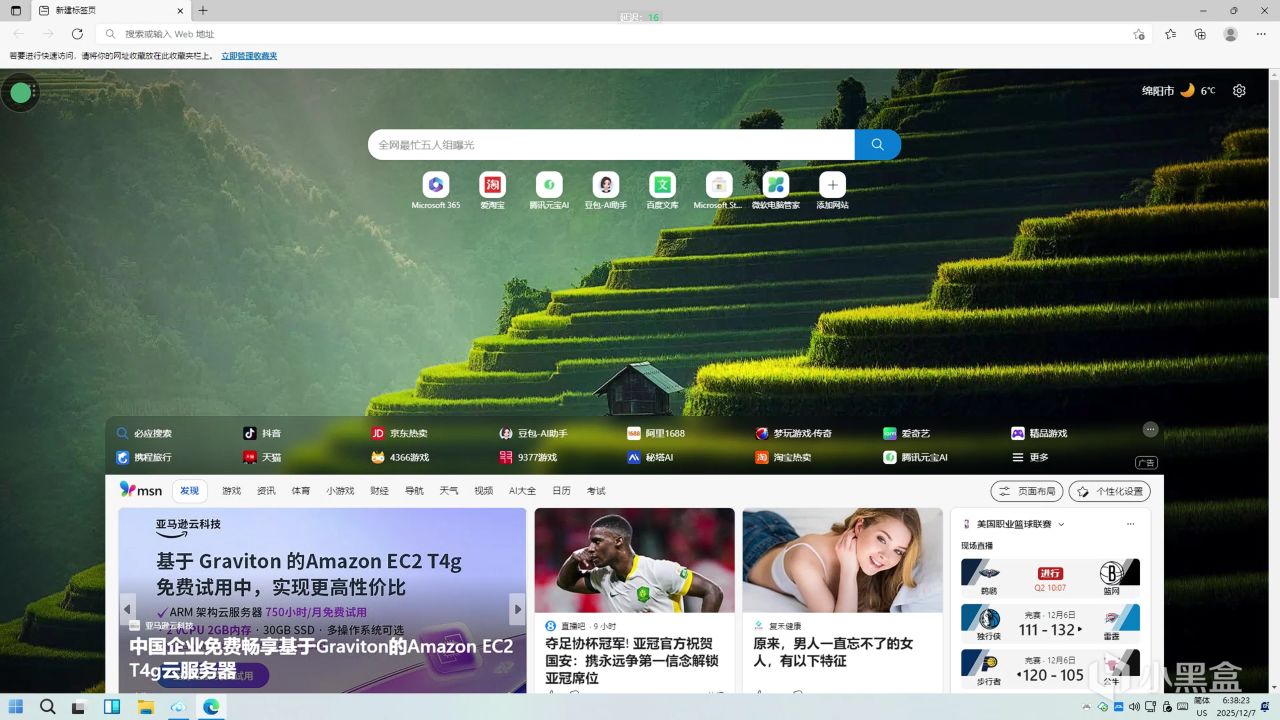Focus the browser address bar
Viewport: 1280px width, 720px height.
[626, 34]
